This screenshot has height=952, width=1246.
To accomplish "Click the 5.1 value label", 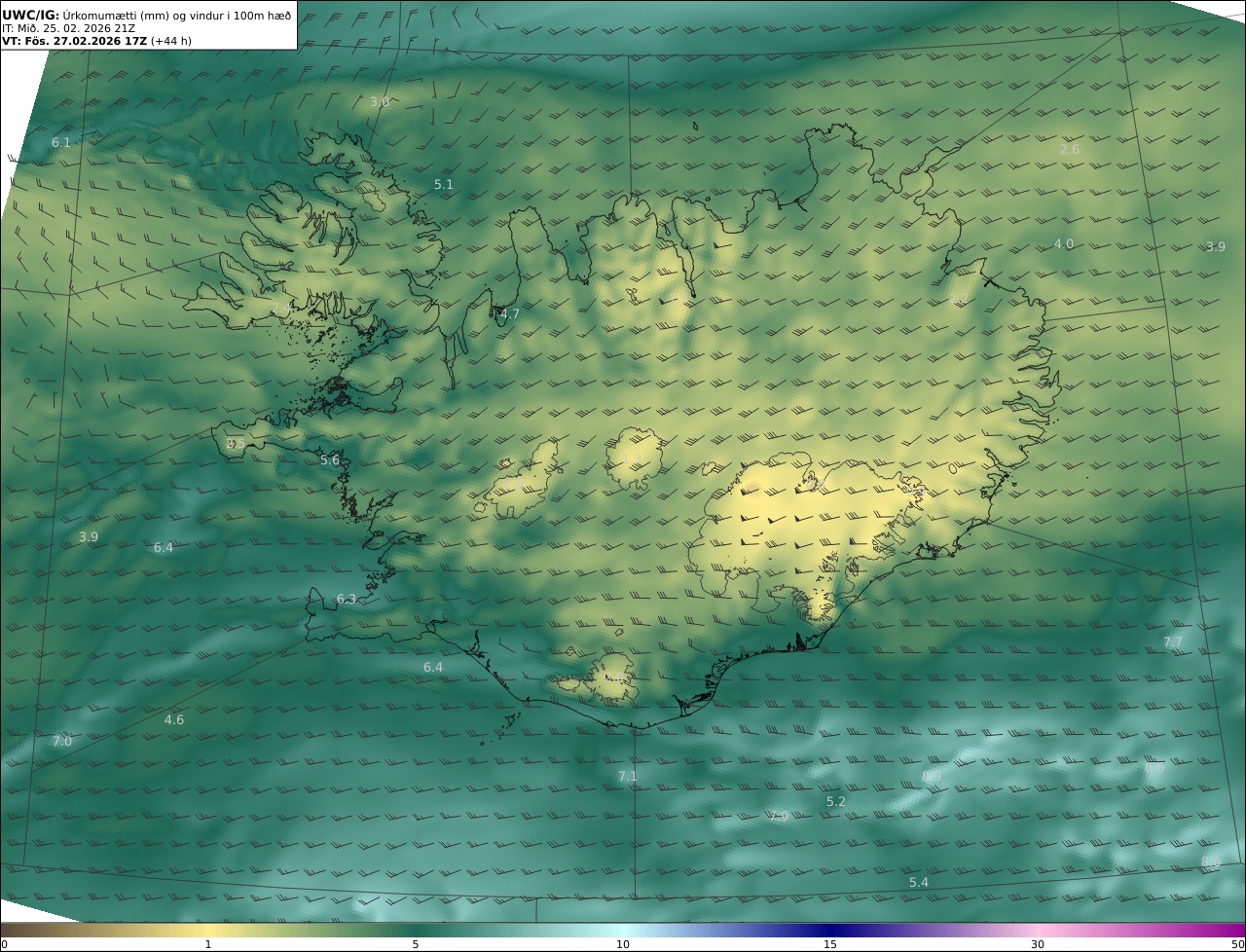I will 444,184.
